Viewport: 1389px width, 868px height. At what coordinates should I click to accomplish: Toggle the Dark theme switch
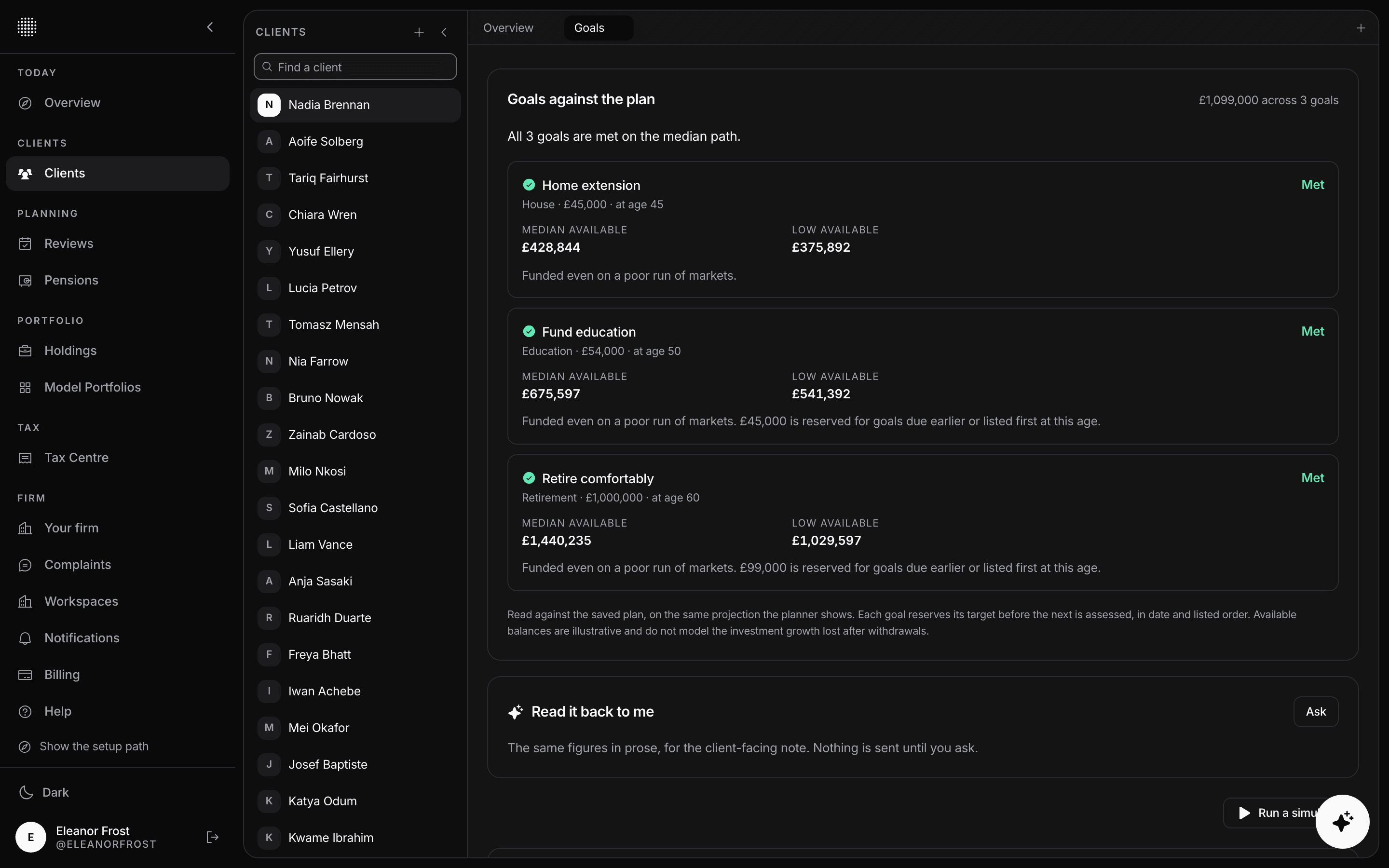tap(43, 792)
